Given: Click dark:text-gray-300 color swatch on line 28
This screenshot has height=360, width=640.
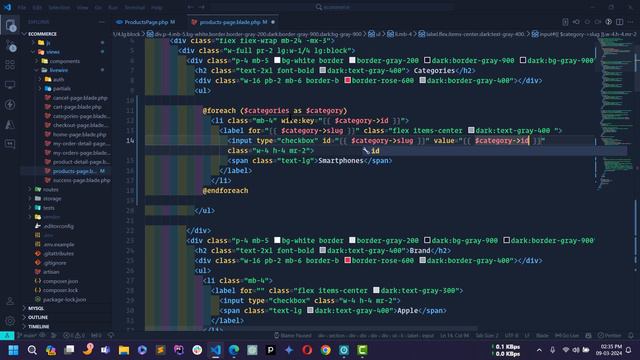Looking at the screenshot, I should (376, 291).
